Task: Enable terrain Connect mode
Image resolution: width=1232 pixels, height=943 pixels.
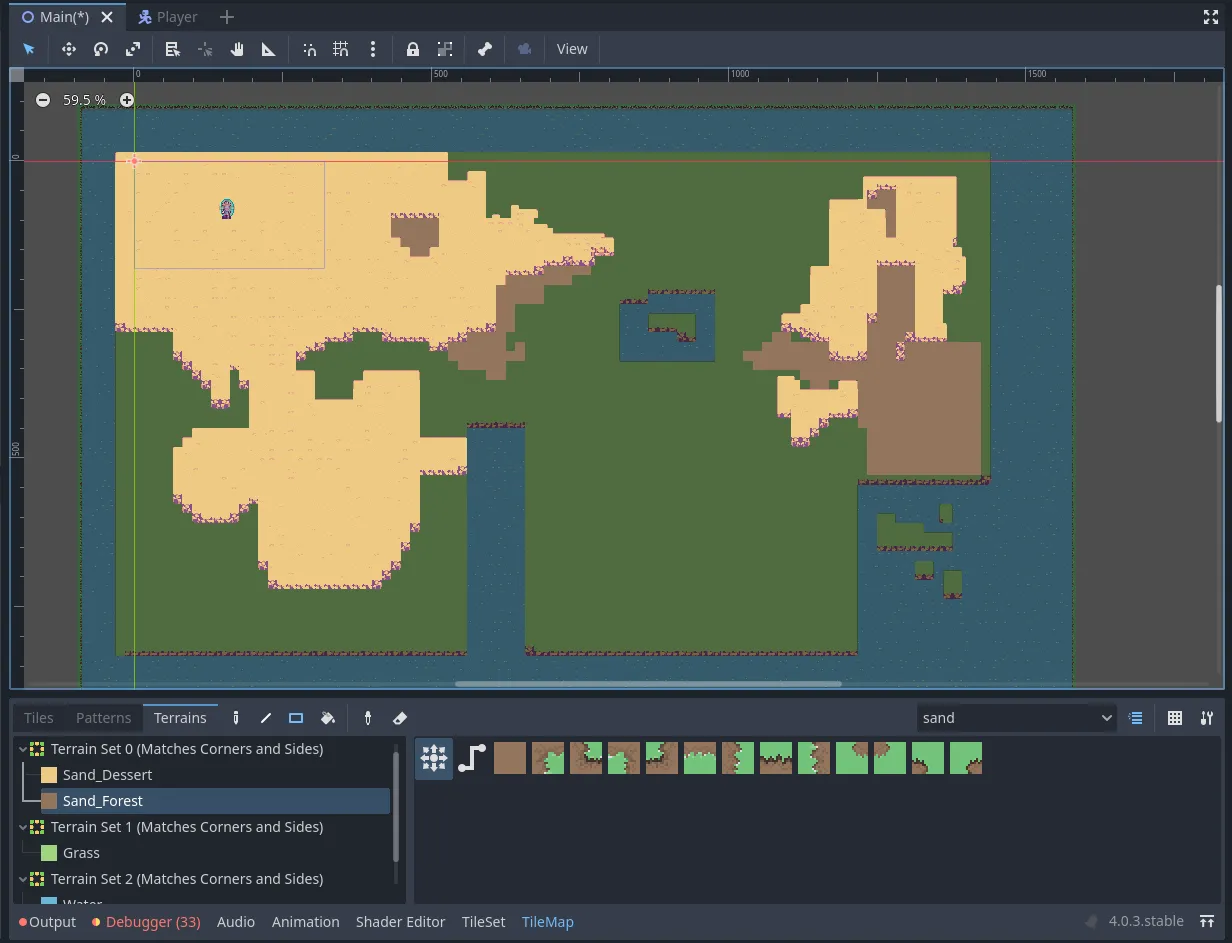Action: click(x=434, y=758)
